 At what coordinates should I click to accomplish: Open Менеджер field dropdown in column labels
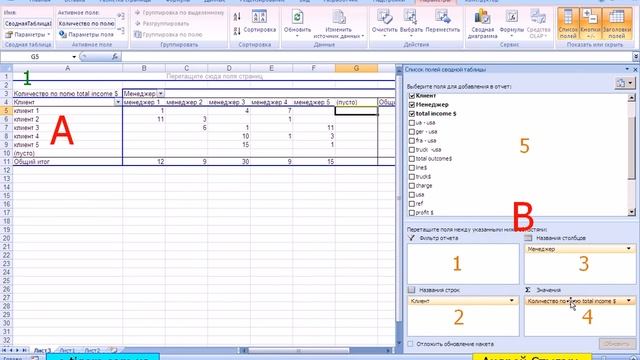pyautogui.click(x=629, y=249)
